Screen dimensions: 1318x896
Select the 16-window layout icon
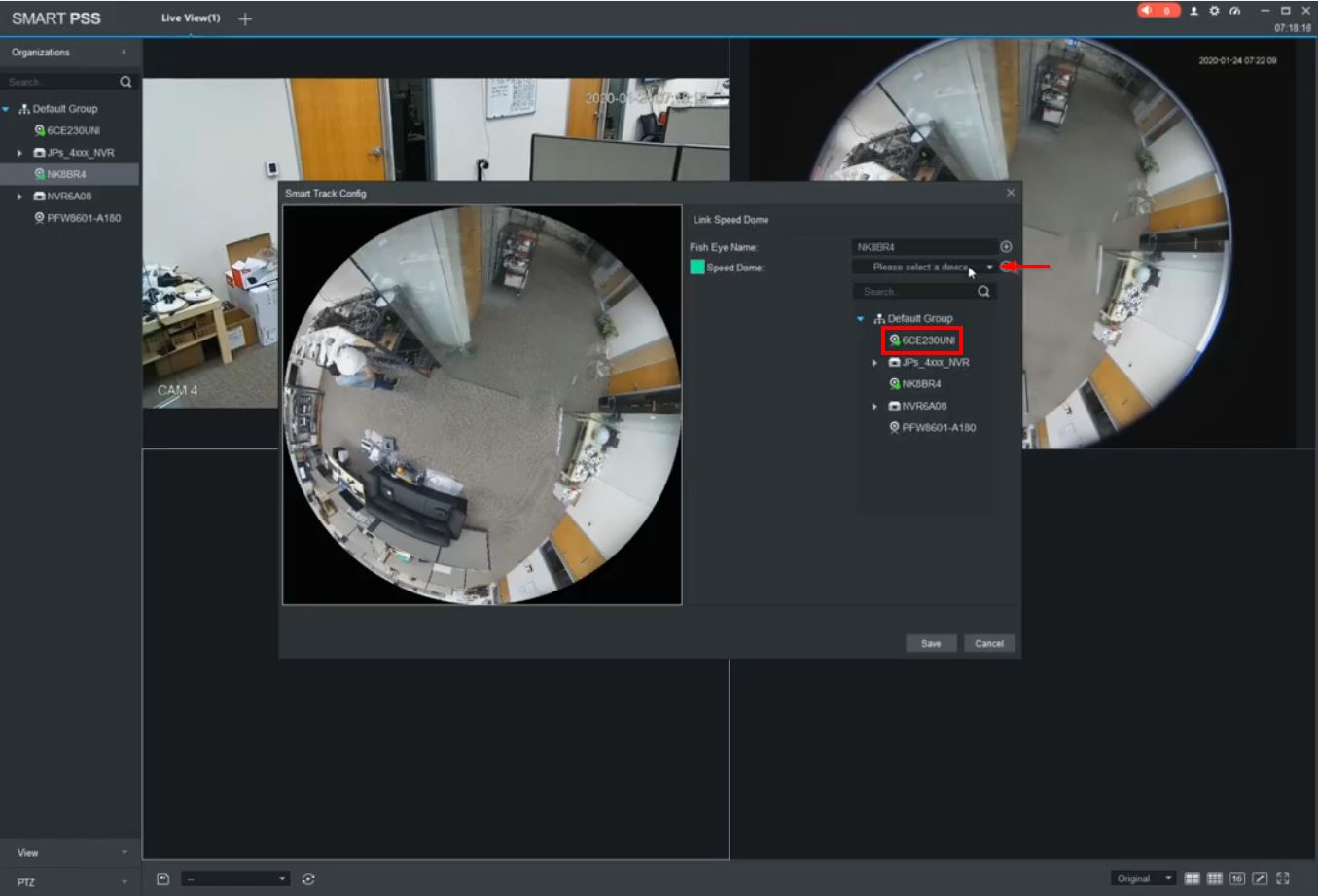pyautogui.click(x=1236, y=878)
